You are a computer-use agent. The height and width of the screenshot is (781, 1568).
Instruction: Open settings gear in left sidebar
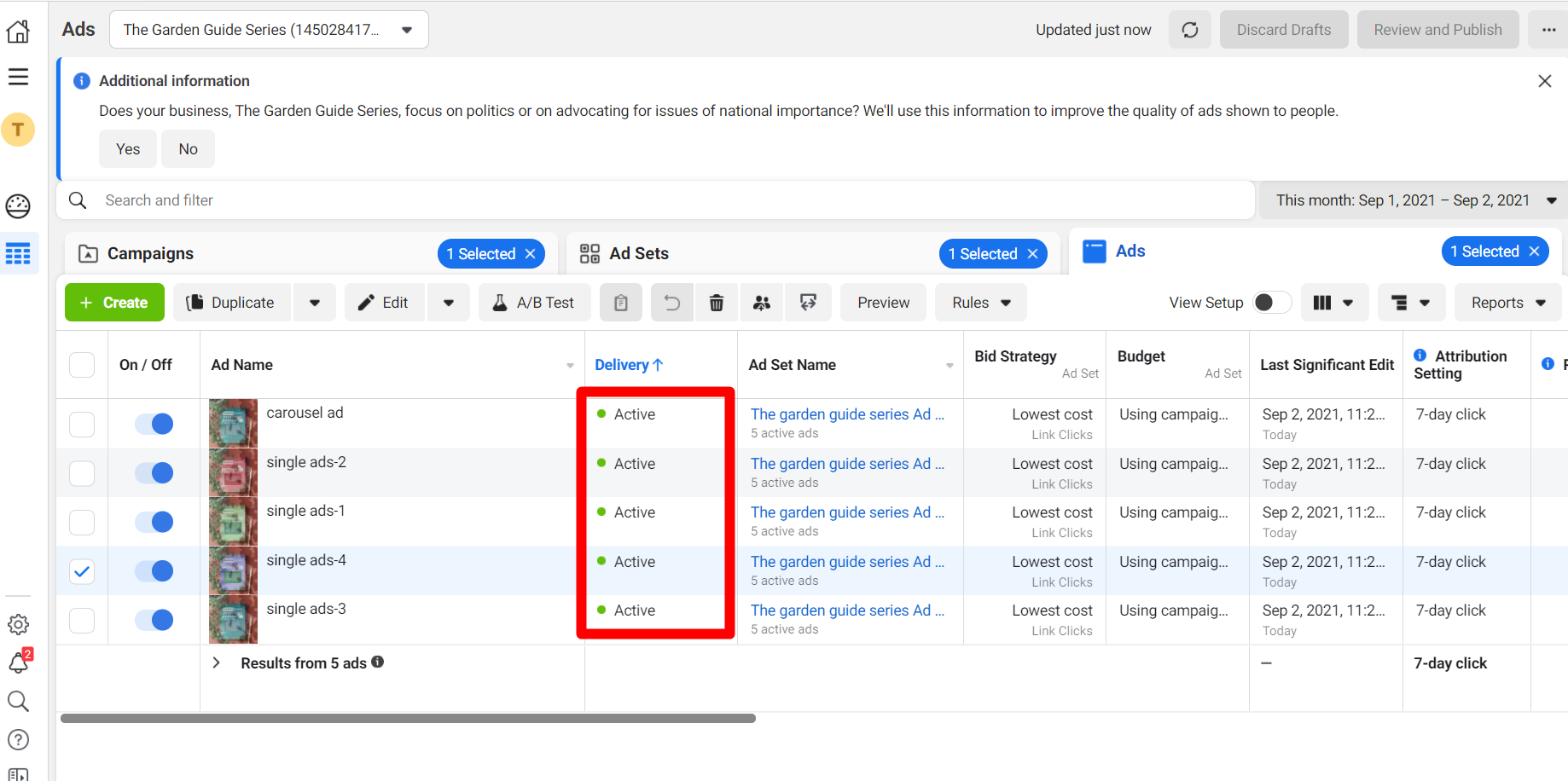click(18, 624)
